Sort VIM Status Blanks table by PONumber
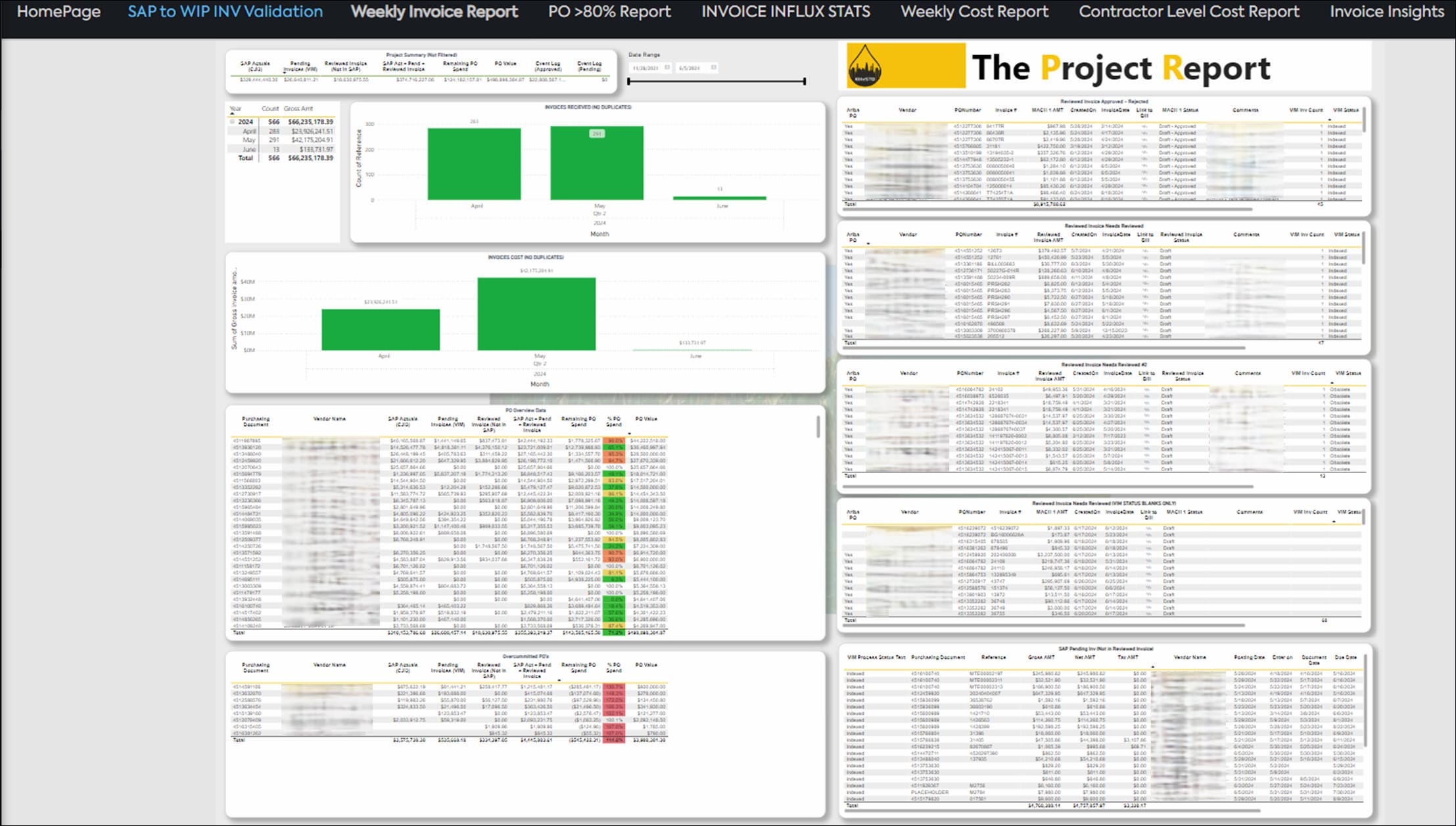This screenshot has width=1456, height=826. coord(972,511)
